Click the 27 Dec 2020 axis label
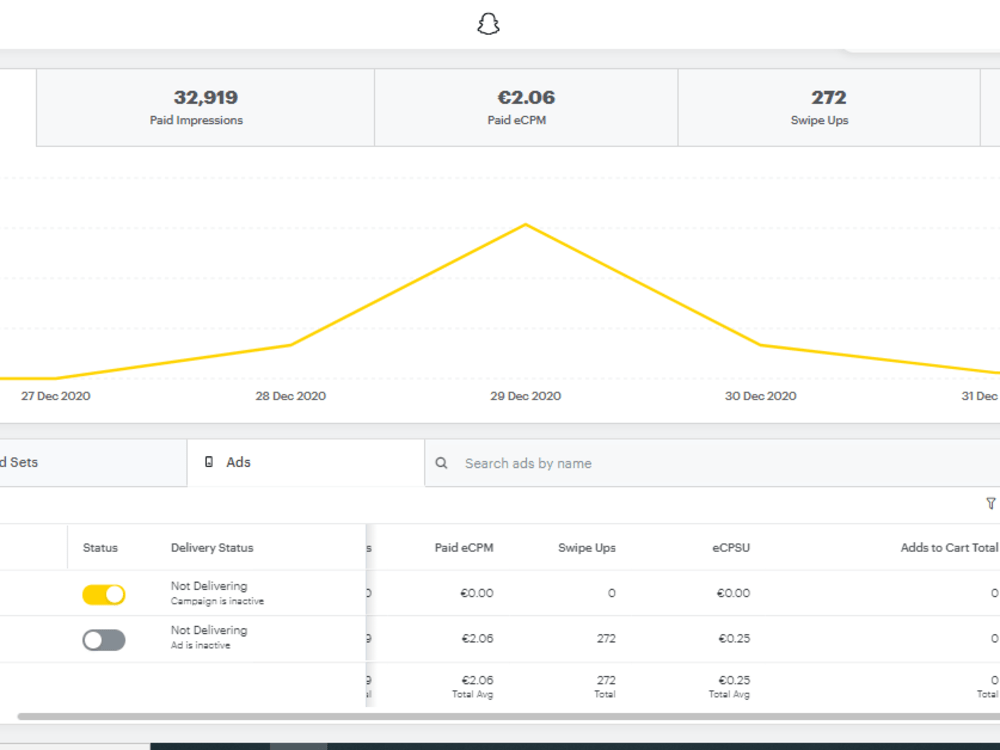This screenshot has height=750, width=1000. click(55, 396)
